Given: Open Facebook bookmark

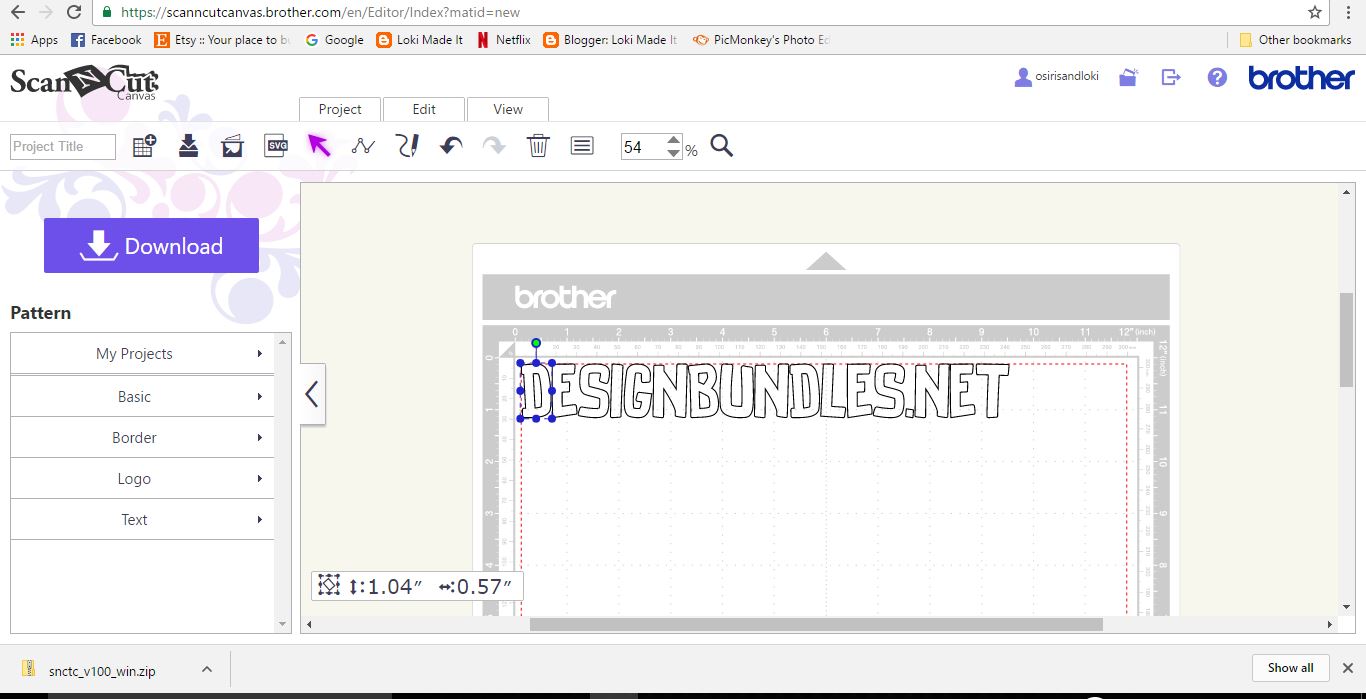Looking at the screenshot, I should click(x=106, y=40).
